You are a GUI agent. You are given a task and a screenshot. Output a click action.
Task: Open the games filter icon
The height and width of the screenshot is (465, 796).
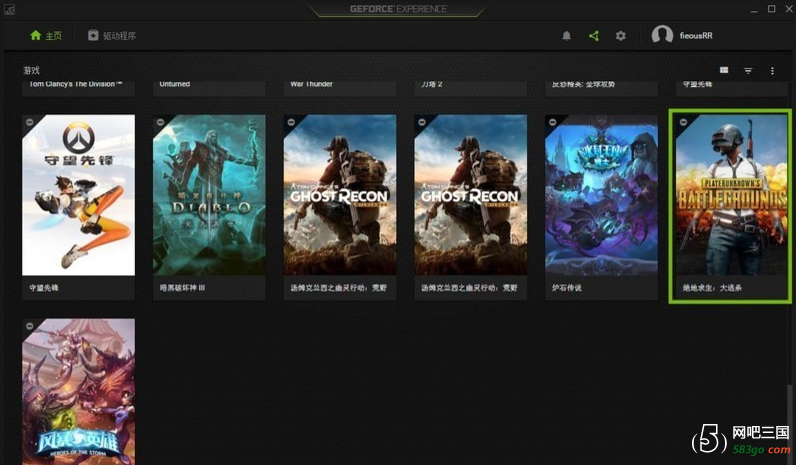click(x=748, y=71)
